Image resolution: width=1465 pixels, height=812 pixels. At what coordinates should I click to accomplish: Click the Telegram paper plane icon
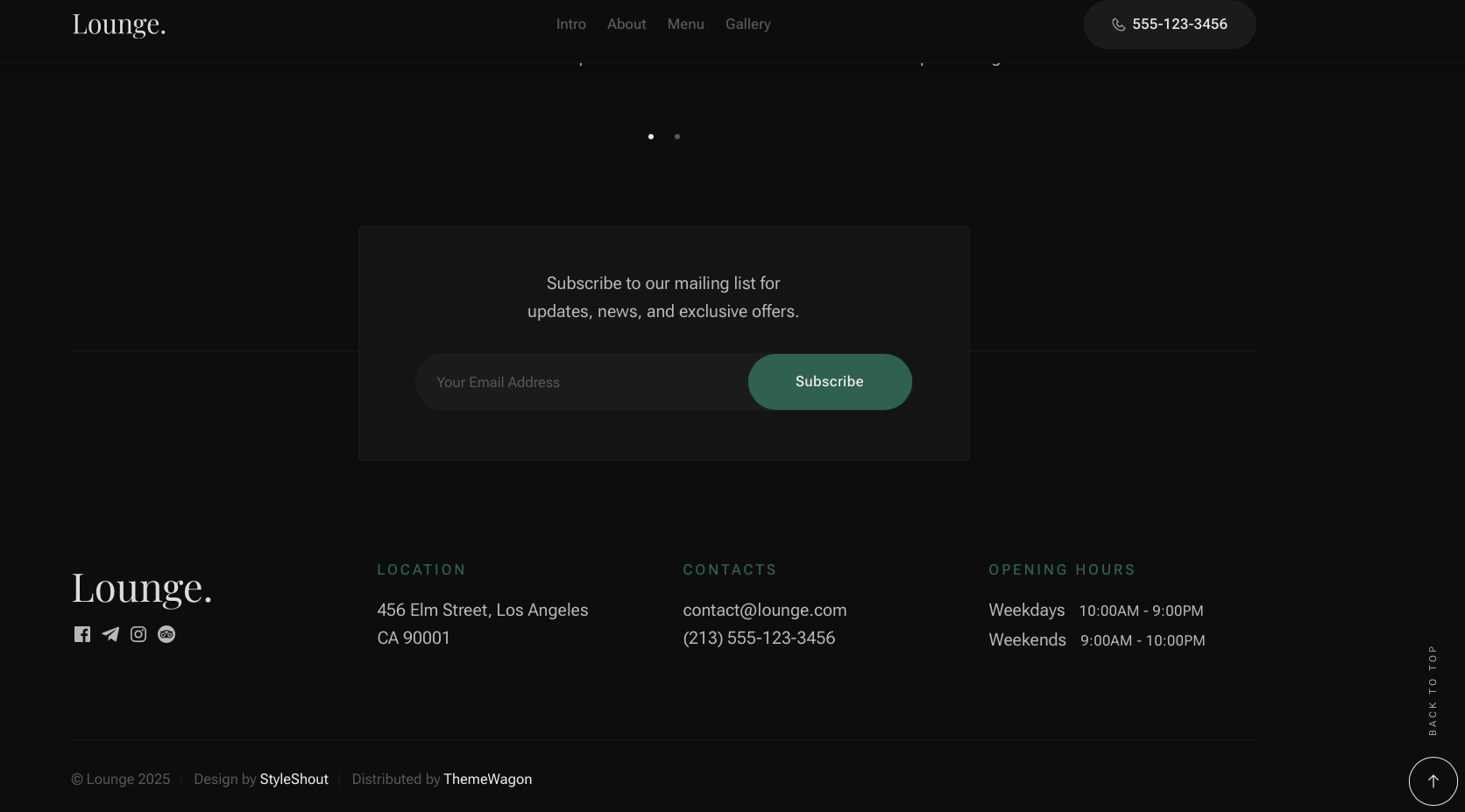tap(110, 634)
